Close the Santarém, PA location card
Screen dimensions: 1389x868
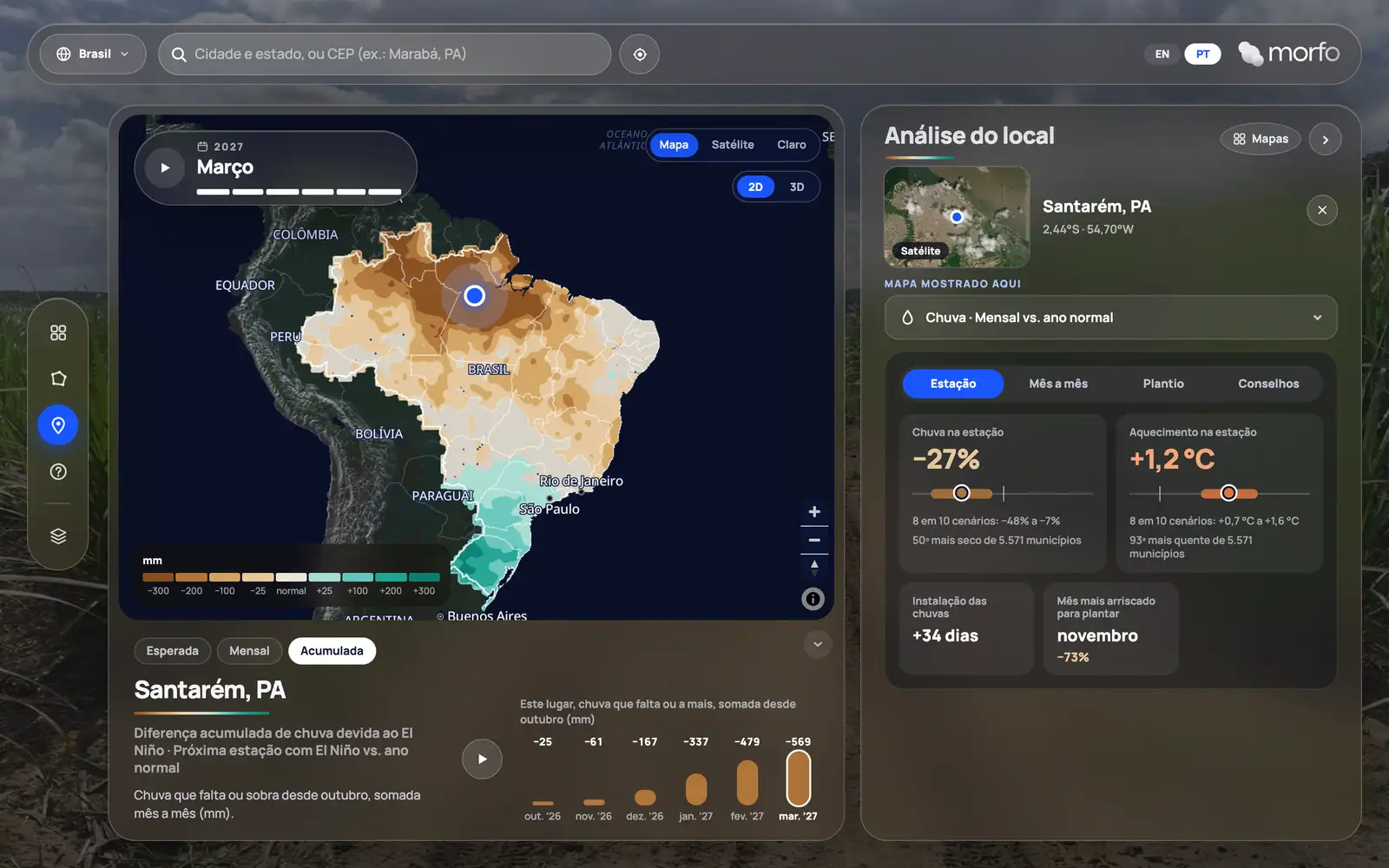point(1322,210)
